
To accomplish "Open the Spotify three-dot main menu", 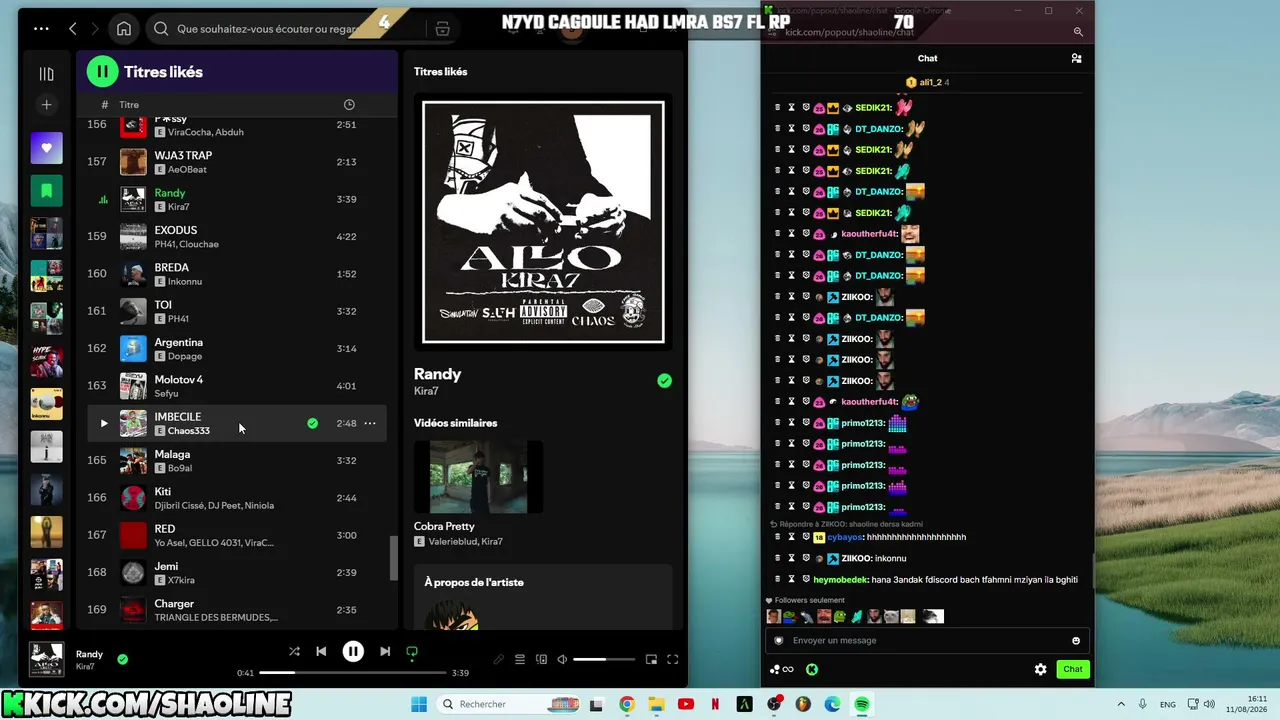I will coord(41,29).
